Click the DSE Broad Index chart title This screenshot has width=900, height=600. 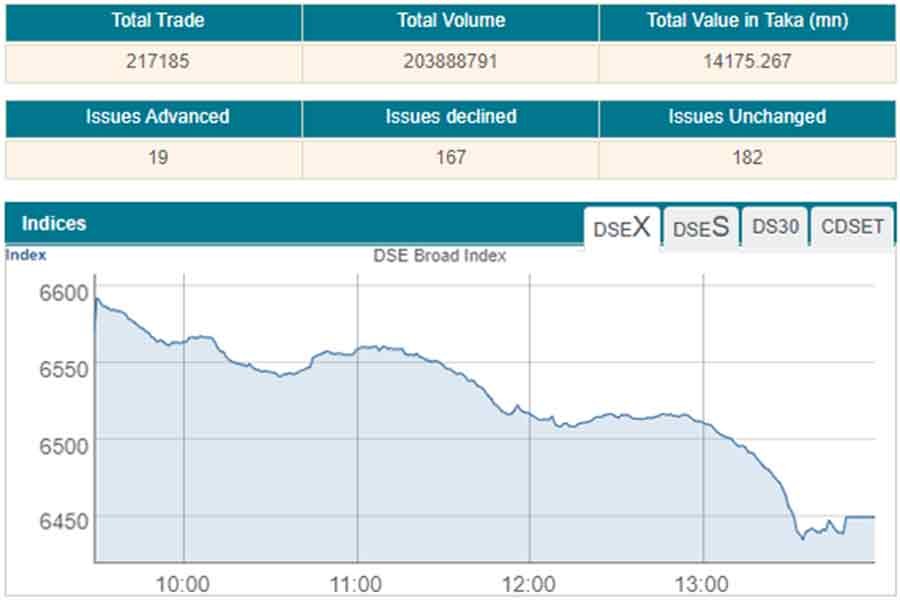440,255
